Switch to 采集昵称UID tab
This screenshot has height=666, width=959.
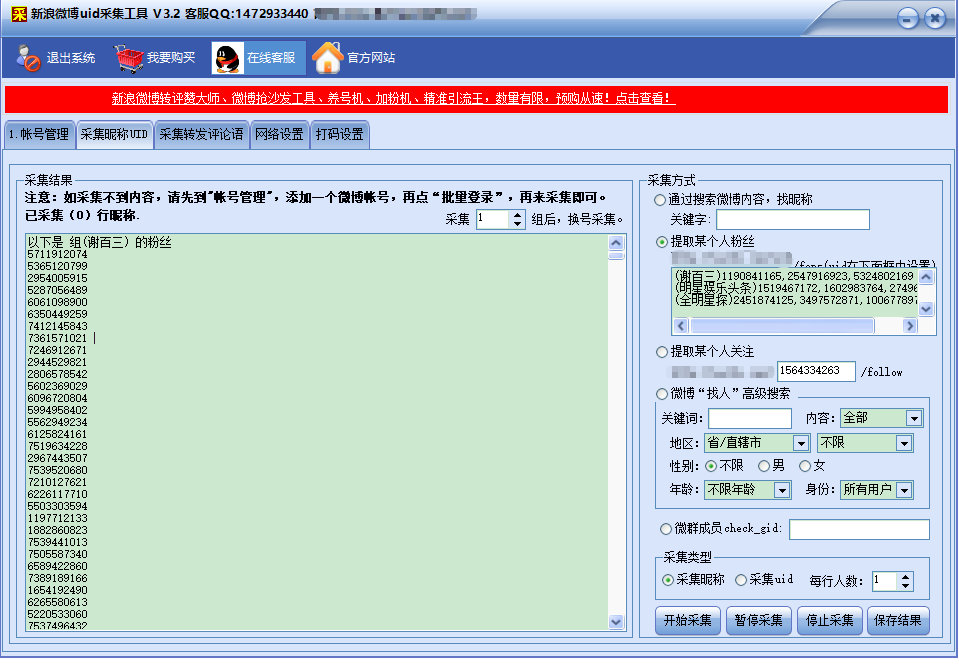click(114, 135)
